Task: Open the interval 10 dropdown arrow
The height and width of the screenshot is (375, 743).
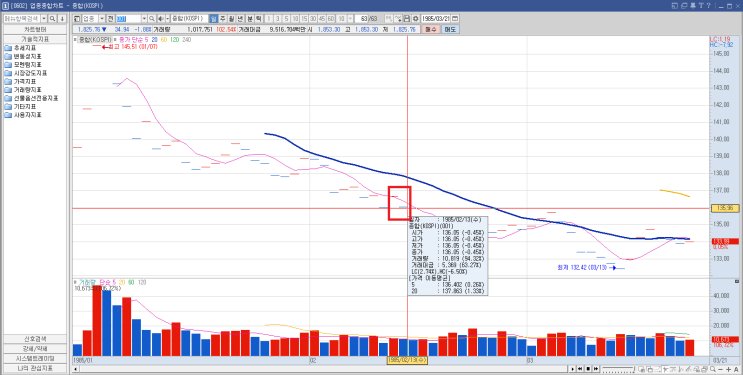Action: click(350, 19)
